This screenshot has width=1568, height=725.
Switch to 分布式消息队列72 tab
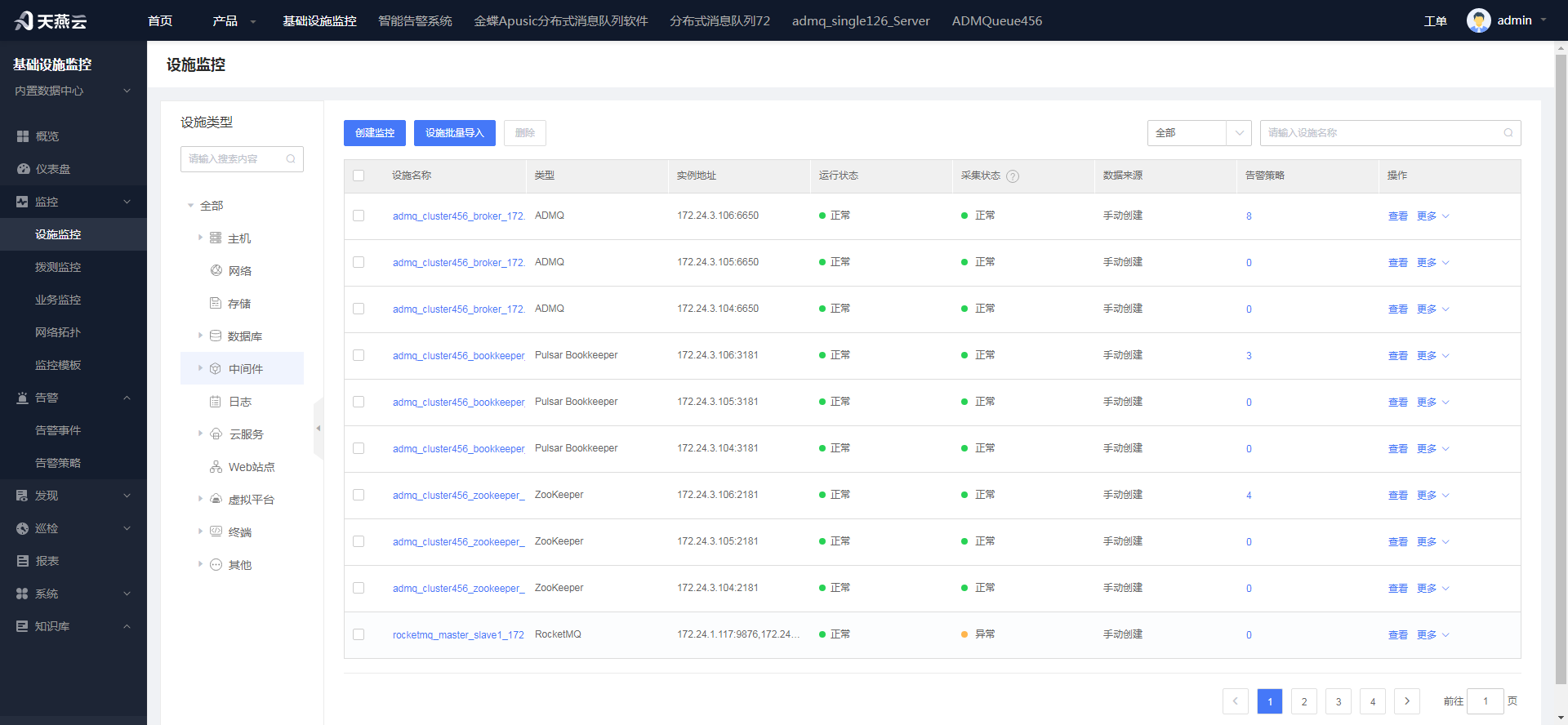pyautogui.click(x=719, y=20)
